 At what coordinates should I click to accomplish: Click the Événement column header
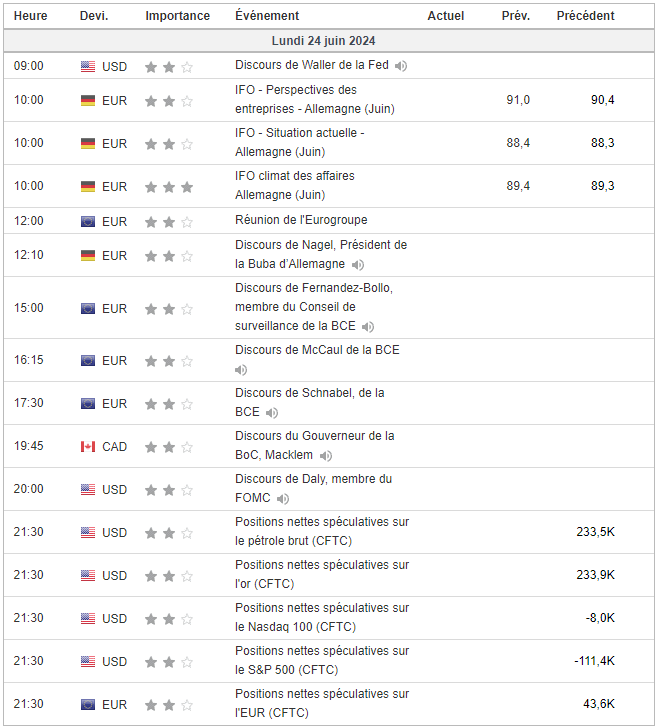pyautogui.click(x=266, y=16)
